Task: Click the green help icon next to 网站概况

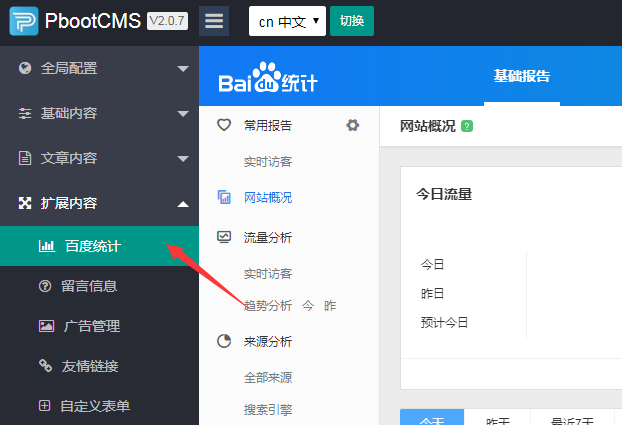Action: click(468, 126)
